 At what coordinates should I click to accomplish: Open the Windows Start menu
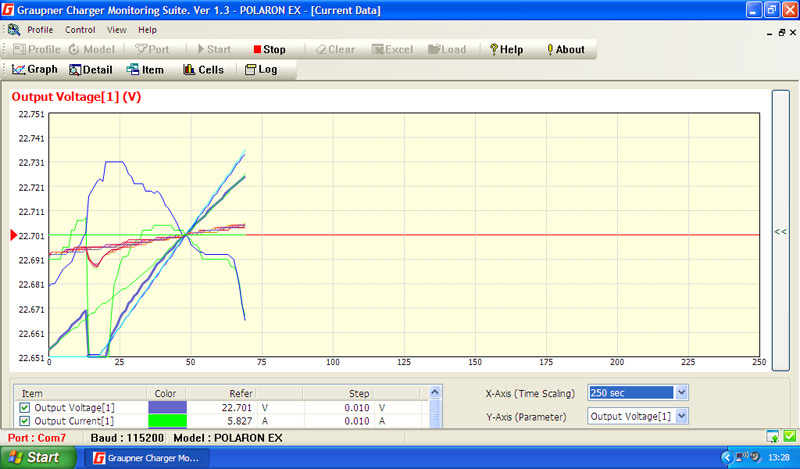pyautogui.click(x=38, y=457)
